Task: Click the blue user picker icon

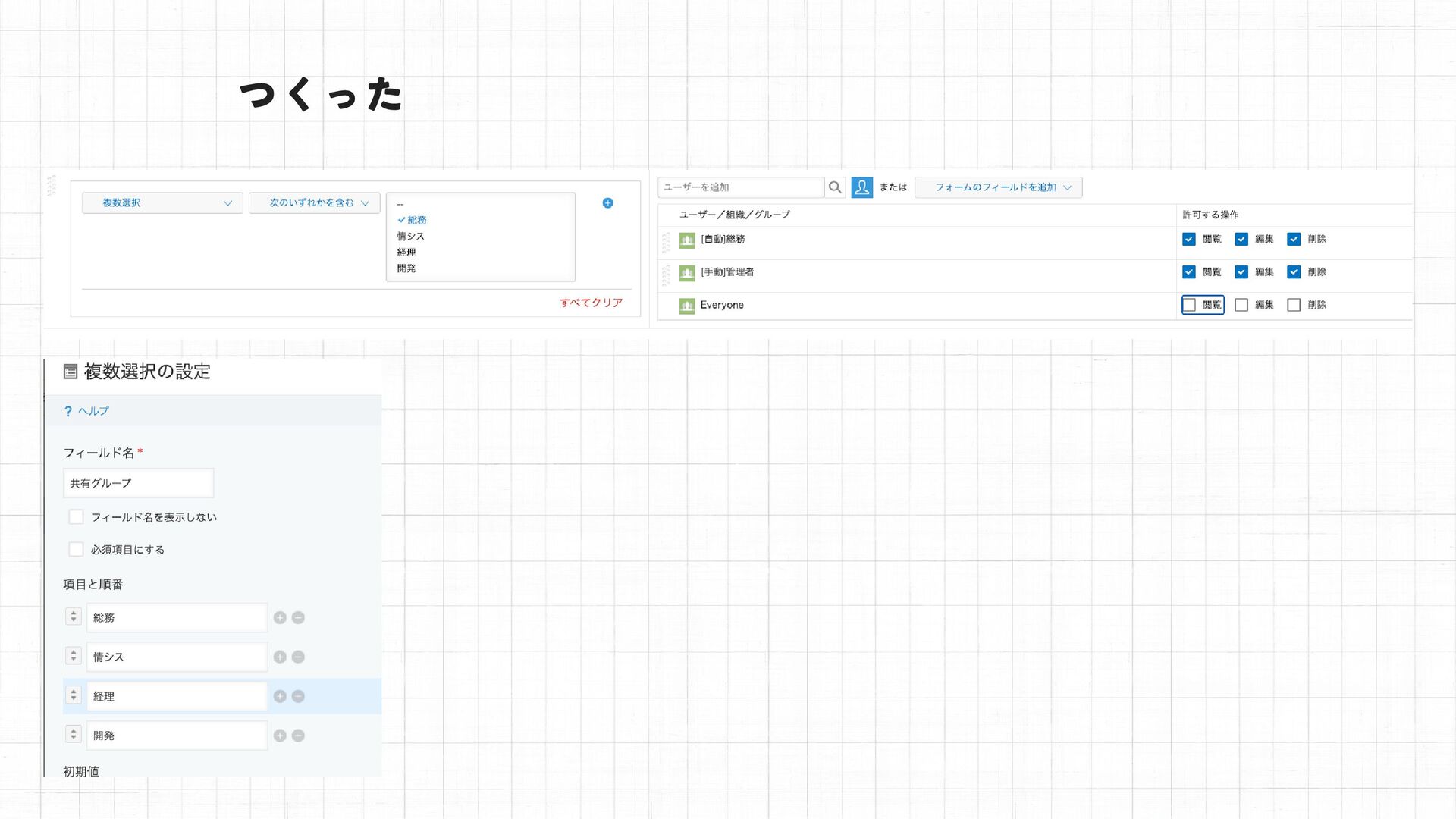Action: (x=861, y=187)
